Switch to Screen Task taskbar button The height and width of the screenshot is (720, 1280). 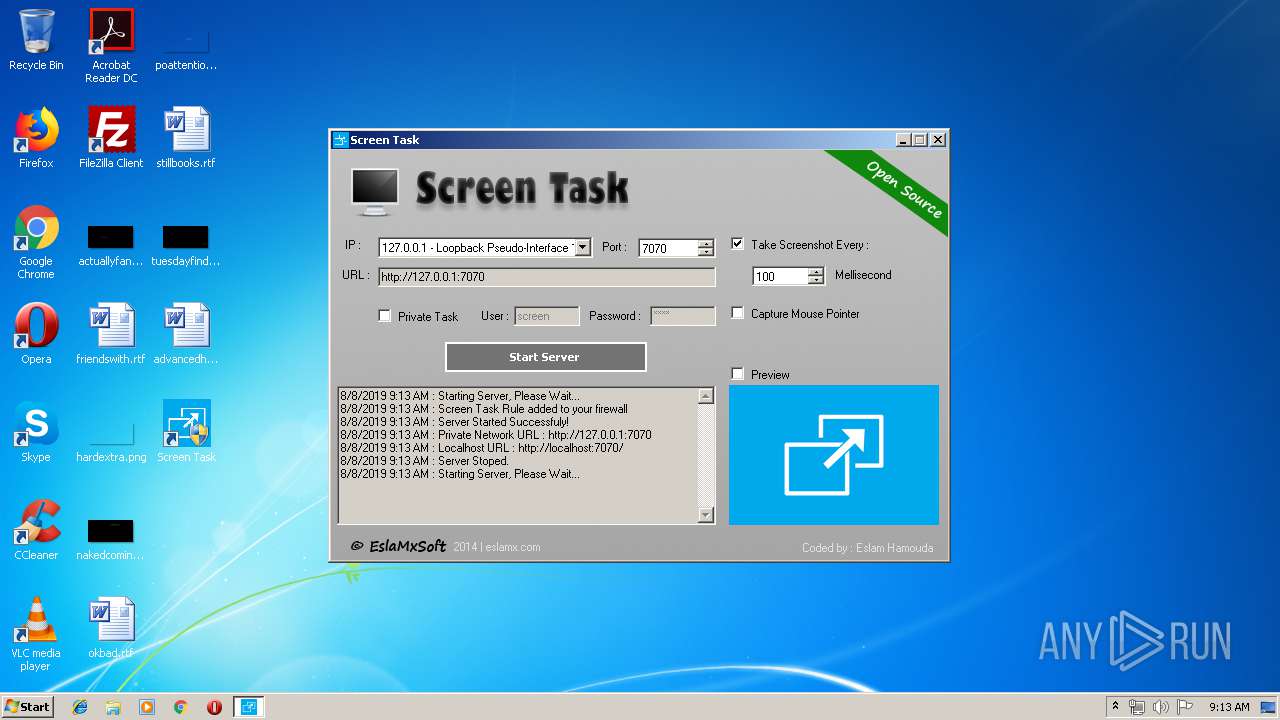click(x=249, y=707)
